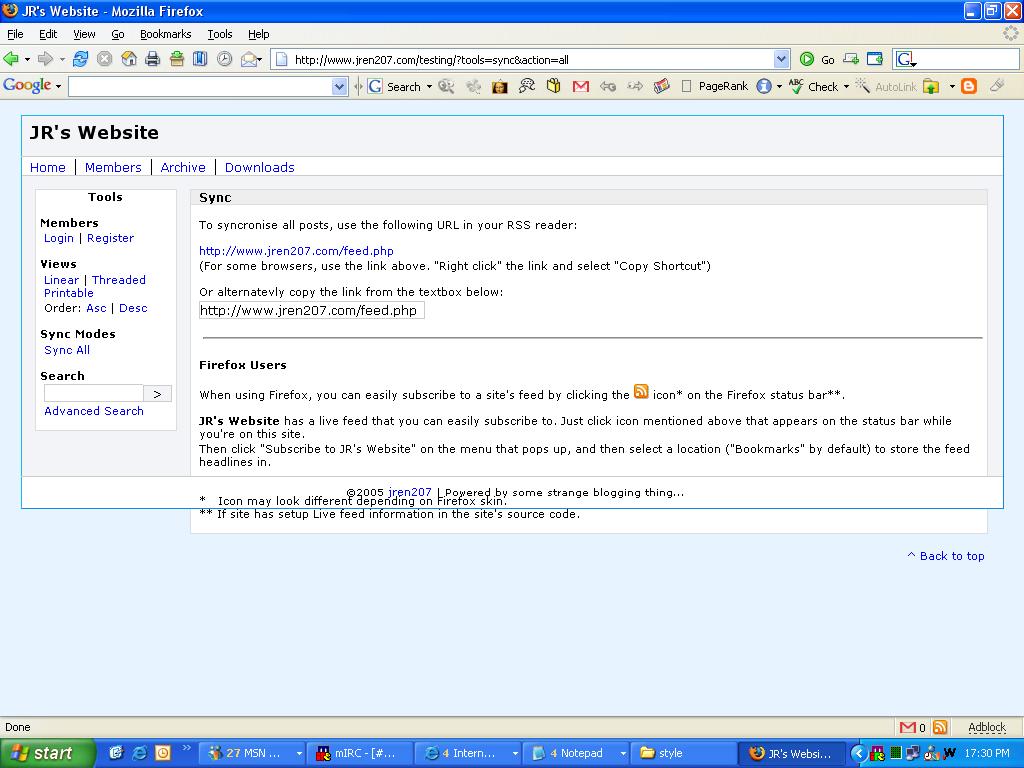Click the Bookmarks sidebar toolbar icon

tap(200, 60)
